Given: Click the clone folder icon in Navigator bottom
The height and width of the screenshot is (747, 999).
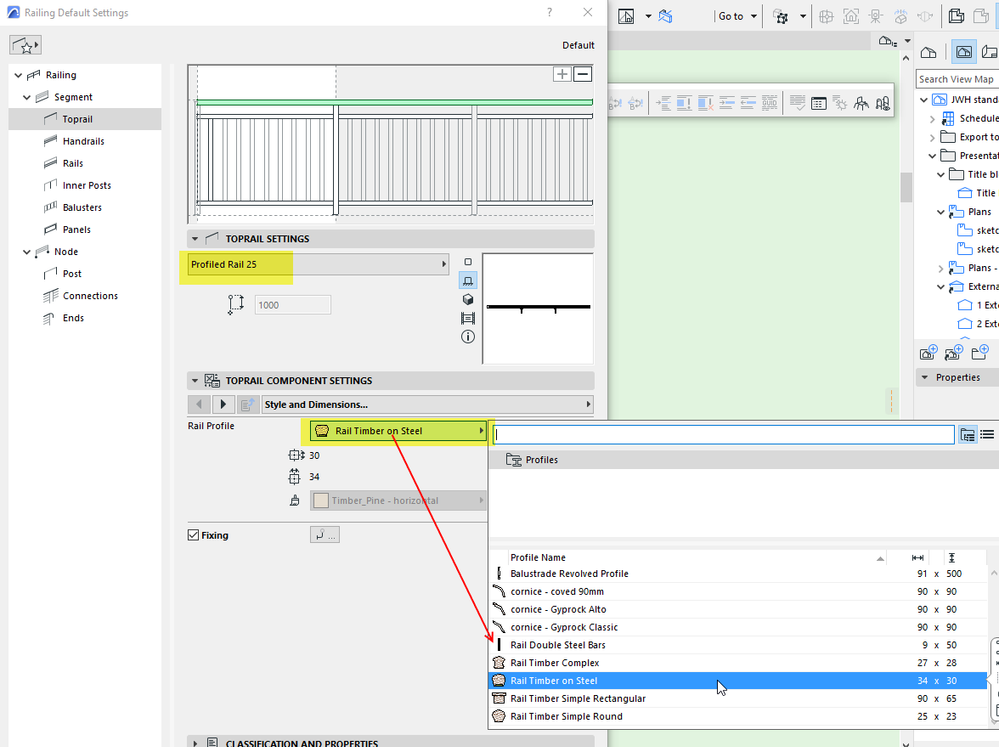Looking at the screenshot, I should (954, 352).
